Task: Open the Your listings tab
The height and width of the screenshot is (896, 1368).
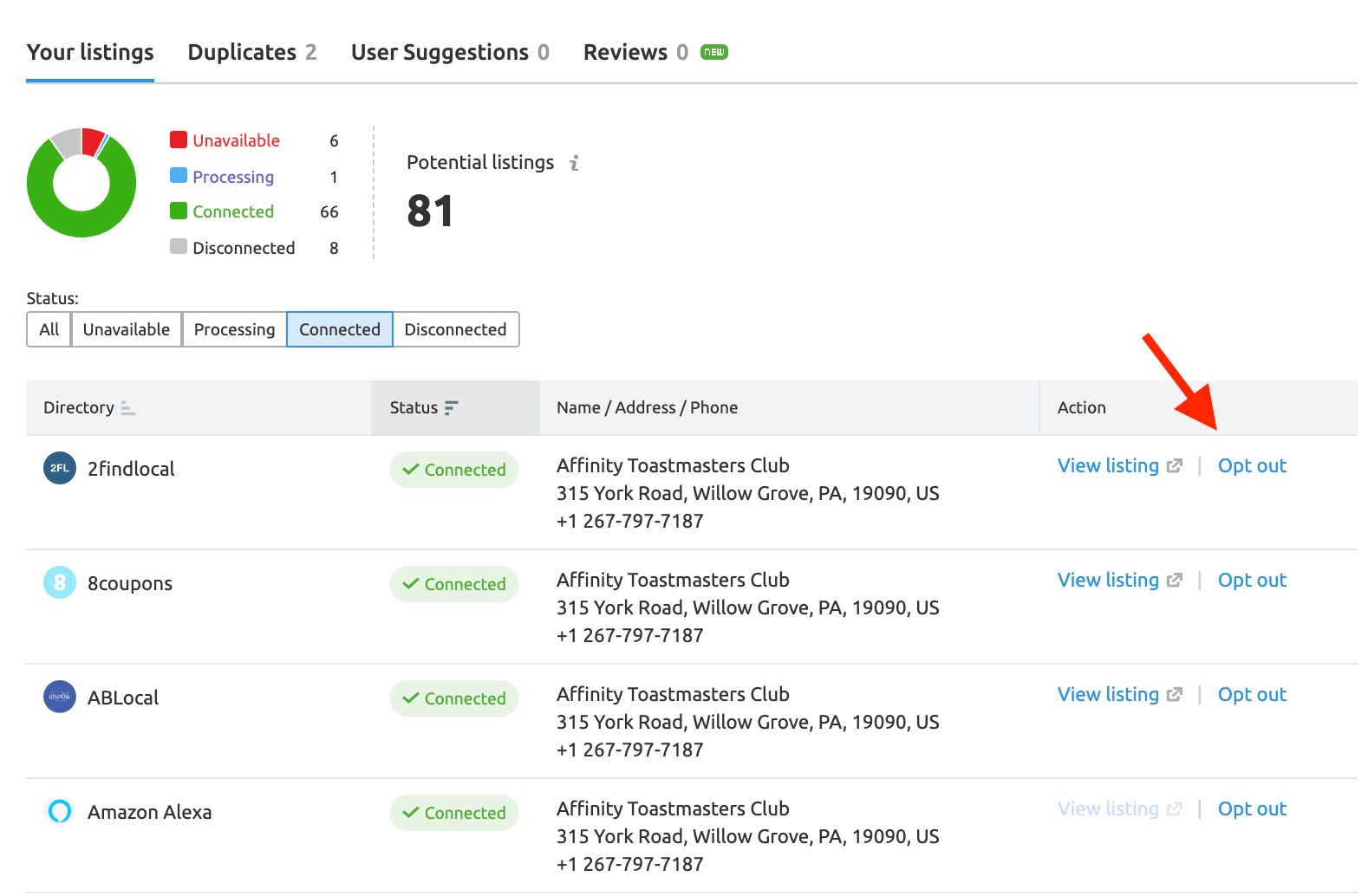Action: pos(90,53)
